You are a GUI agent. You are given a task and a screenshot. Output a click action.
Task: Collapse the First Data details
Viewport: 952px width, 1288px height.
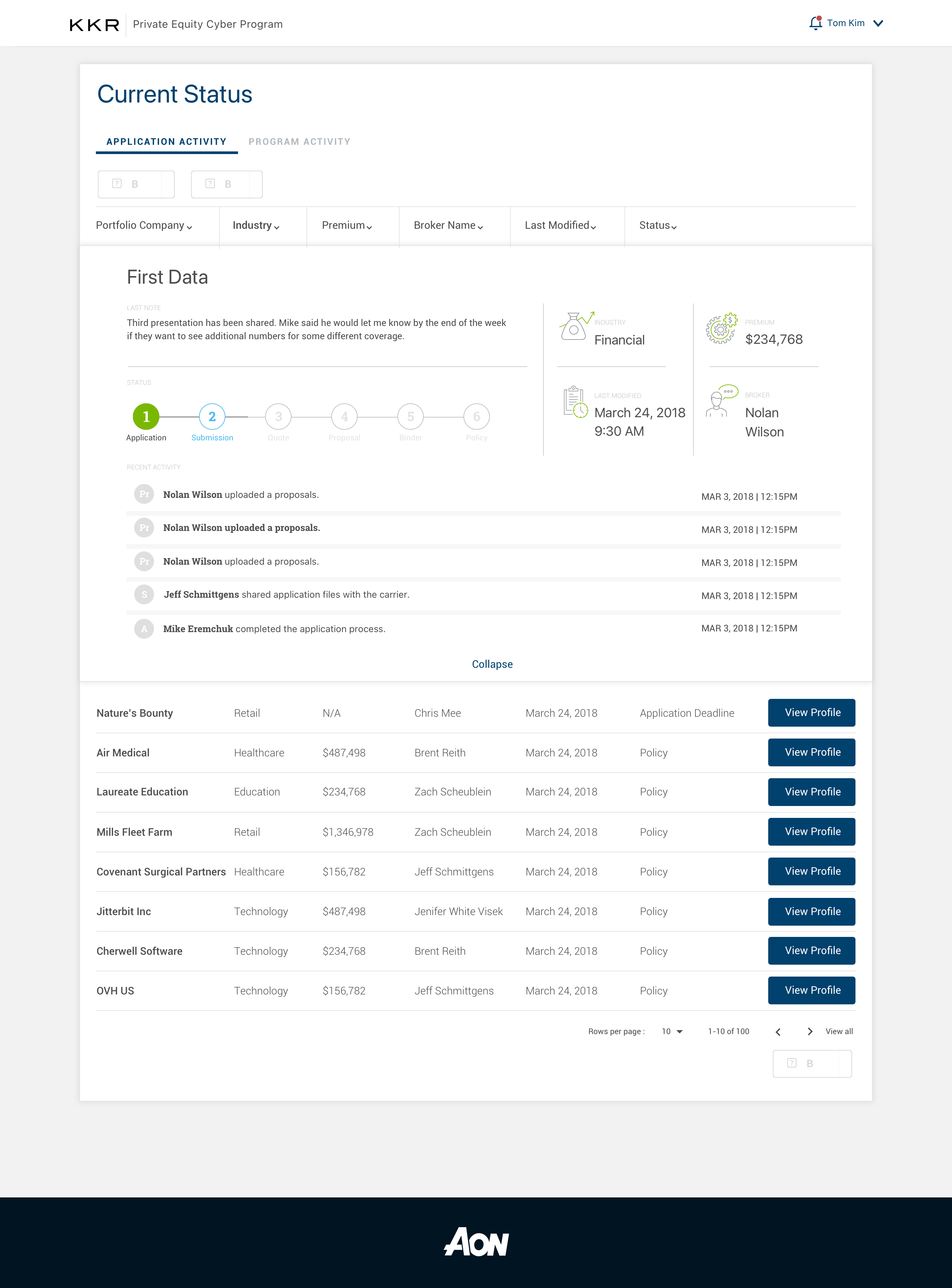492,664
